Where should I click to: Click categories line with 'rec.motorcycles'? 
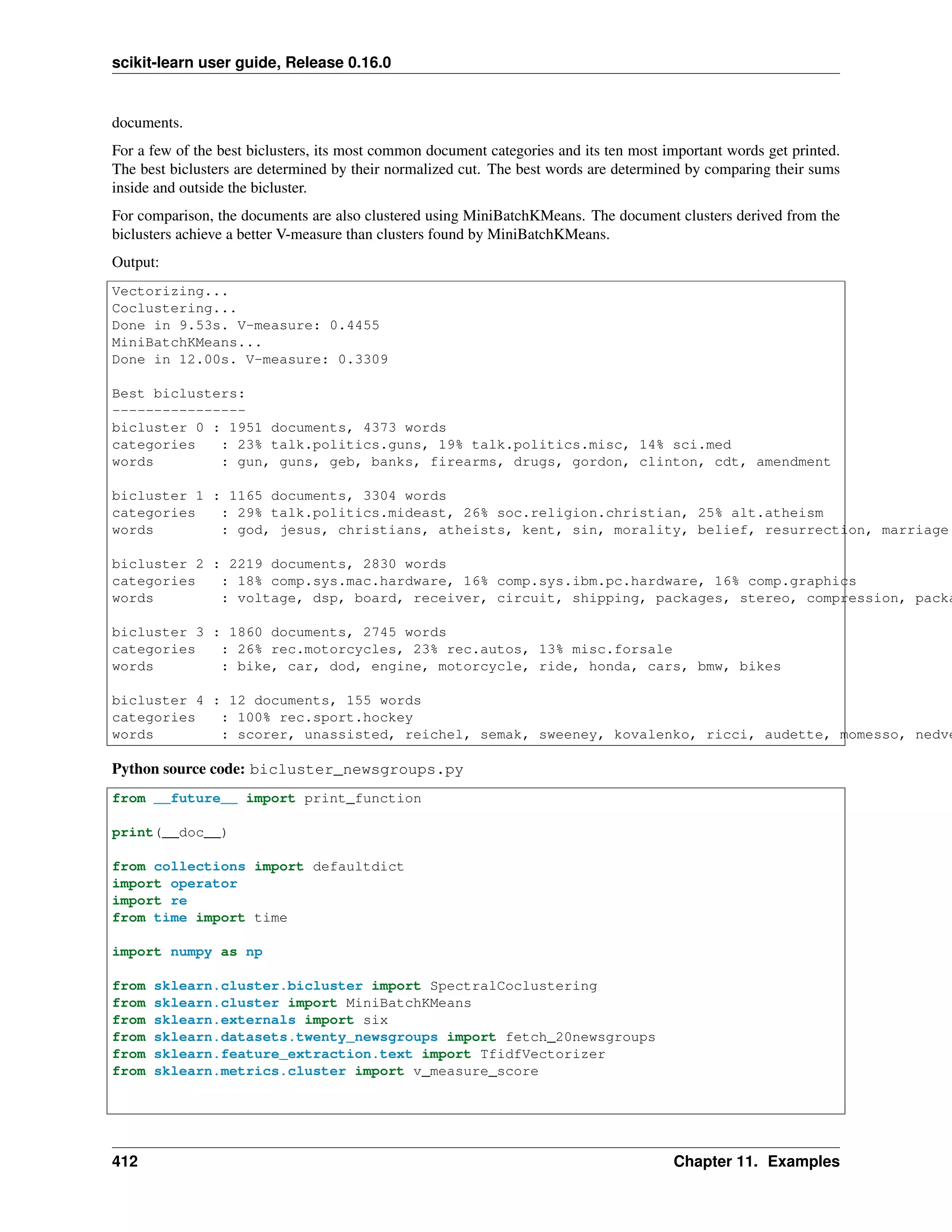(392, 649)
